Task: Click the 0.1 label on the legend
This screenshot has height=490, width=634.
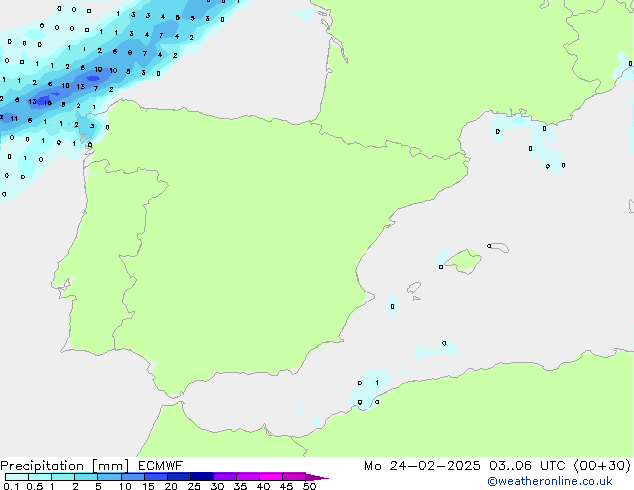Action: coord(9,486)
